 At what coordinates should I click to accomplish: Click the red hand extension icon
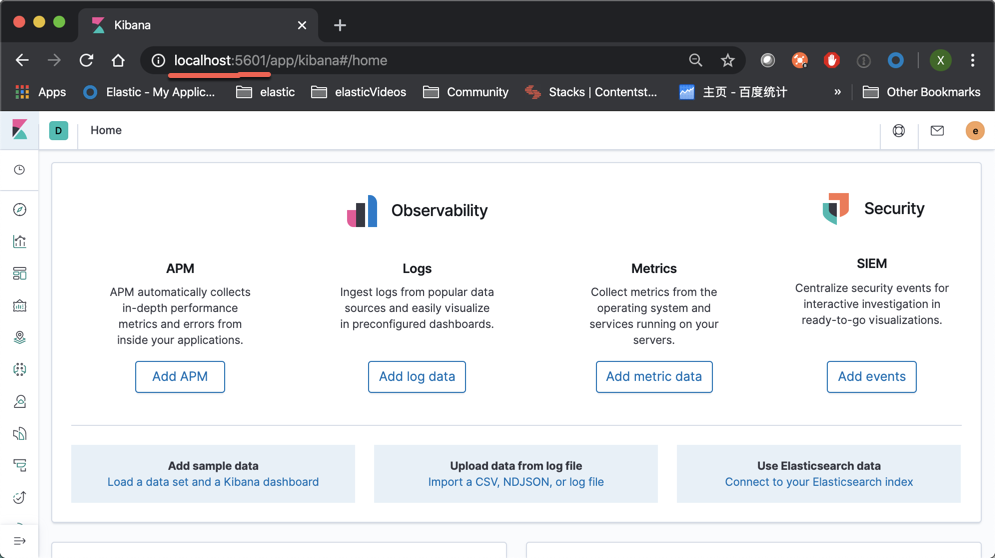pos(831,60)
